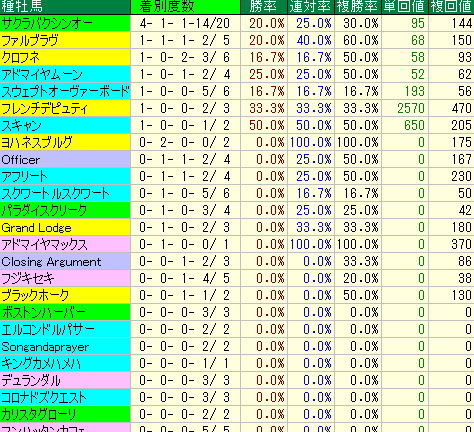Select the キングカメハメハ sire name

coord(65,363)
